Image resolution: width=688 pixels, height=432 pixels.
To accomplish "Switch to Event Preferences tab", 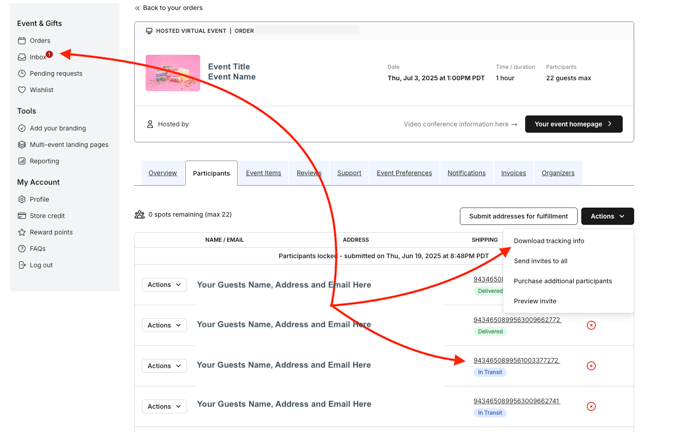I will (404, 173).
